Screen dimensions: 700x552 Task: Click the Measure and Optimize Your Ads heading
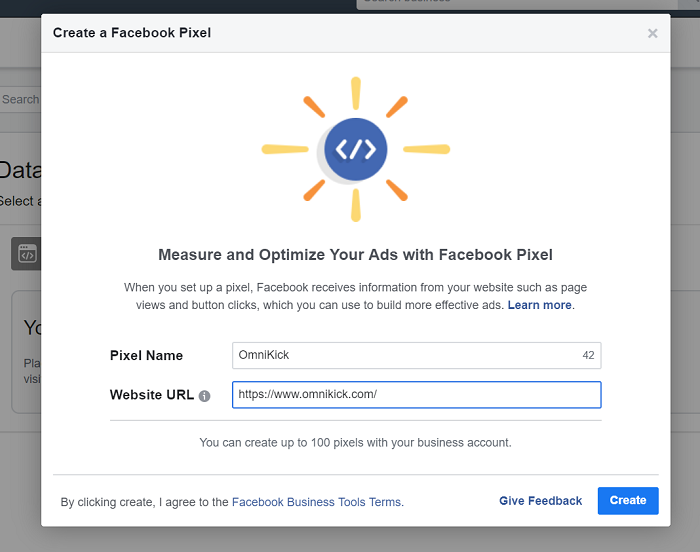coord(355,255)
